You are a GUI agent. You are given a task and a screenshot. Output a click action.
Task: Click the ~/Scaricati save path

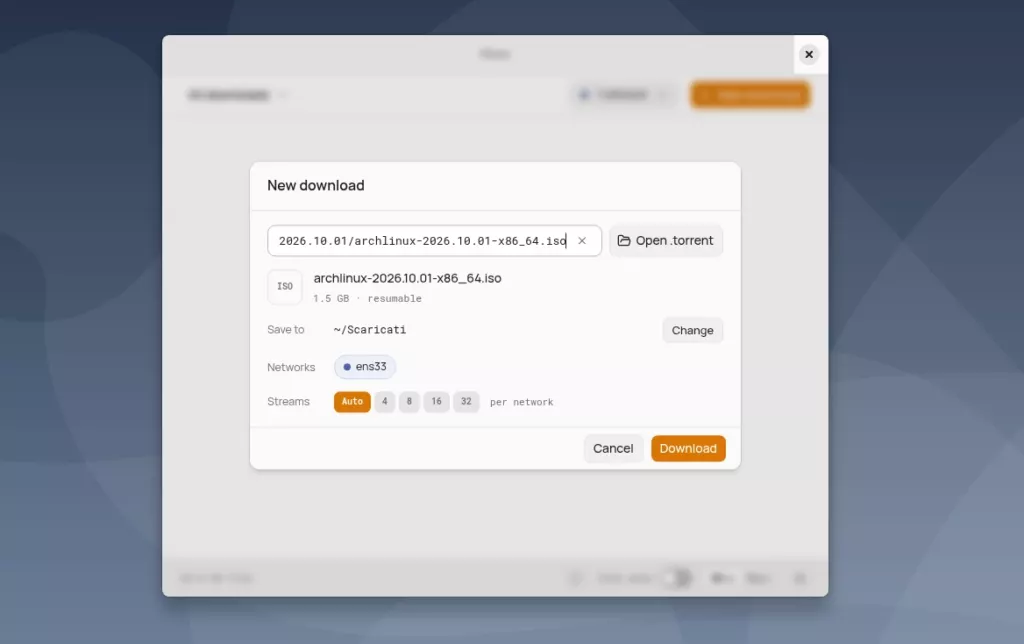tap(370, 330)
